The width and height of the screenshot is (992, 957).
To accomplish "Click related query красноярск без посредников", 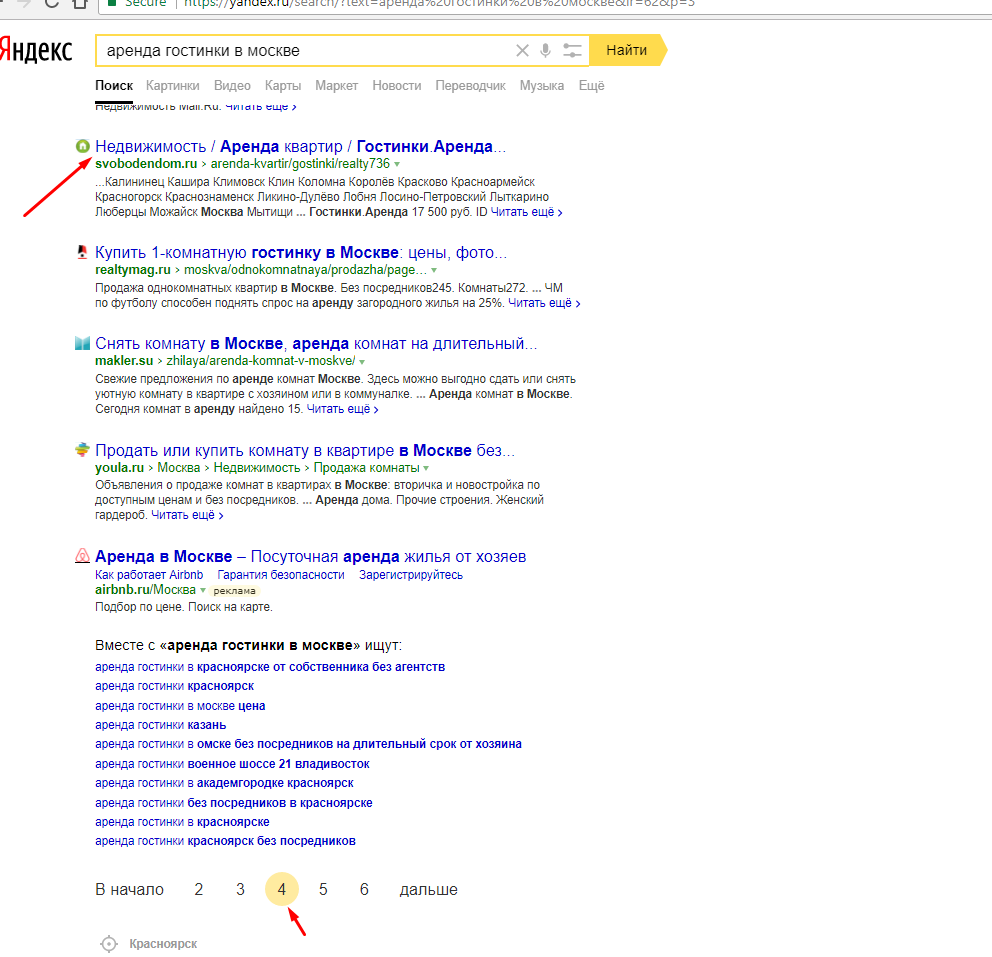I will pyautogui.click(x=225, y=841).
